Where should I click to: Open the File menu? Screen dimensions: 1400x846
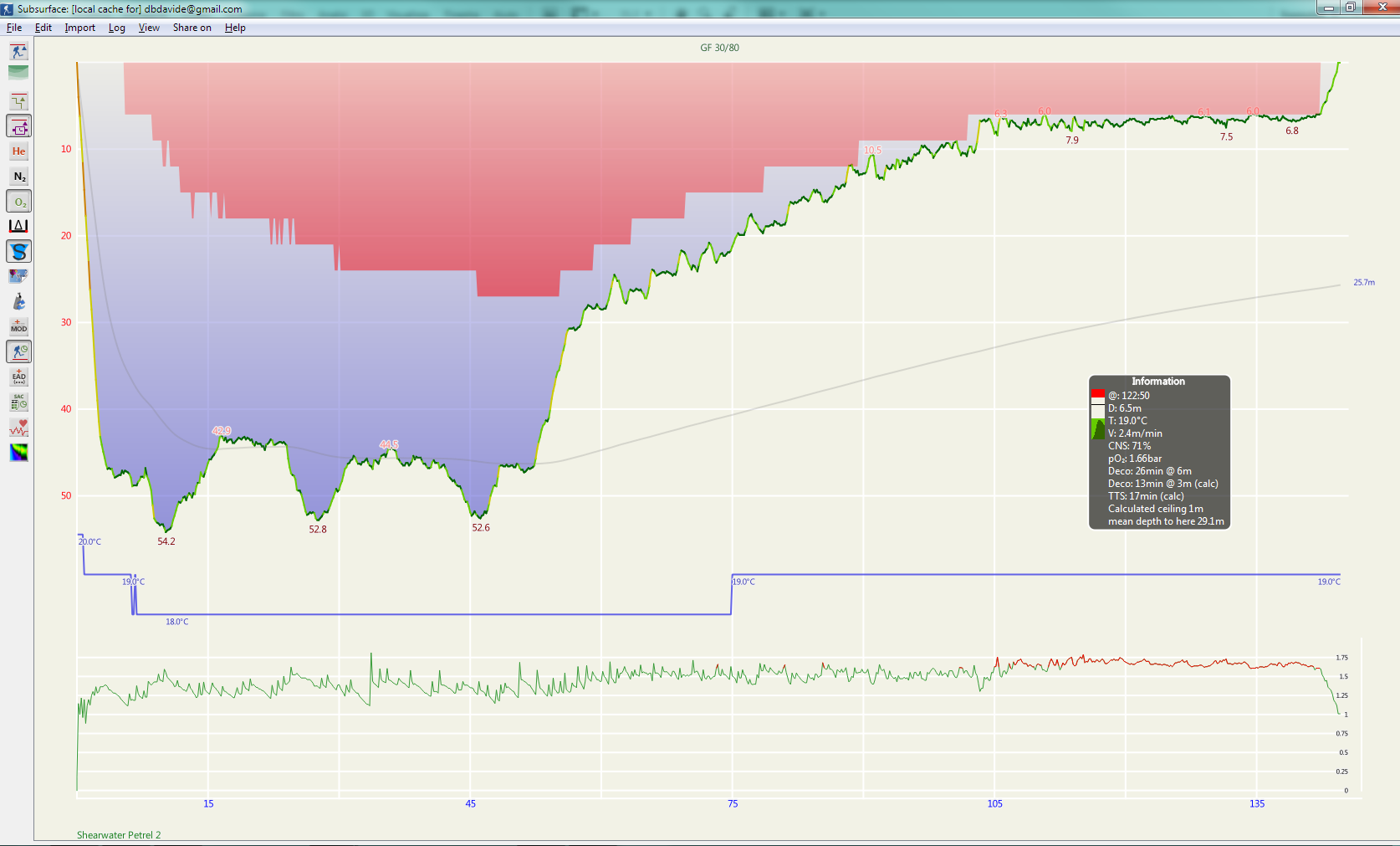pos(13,28)
